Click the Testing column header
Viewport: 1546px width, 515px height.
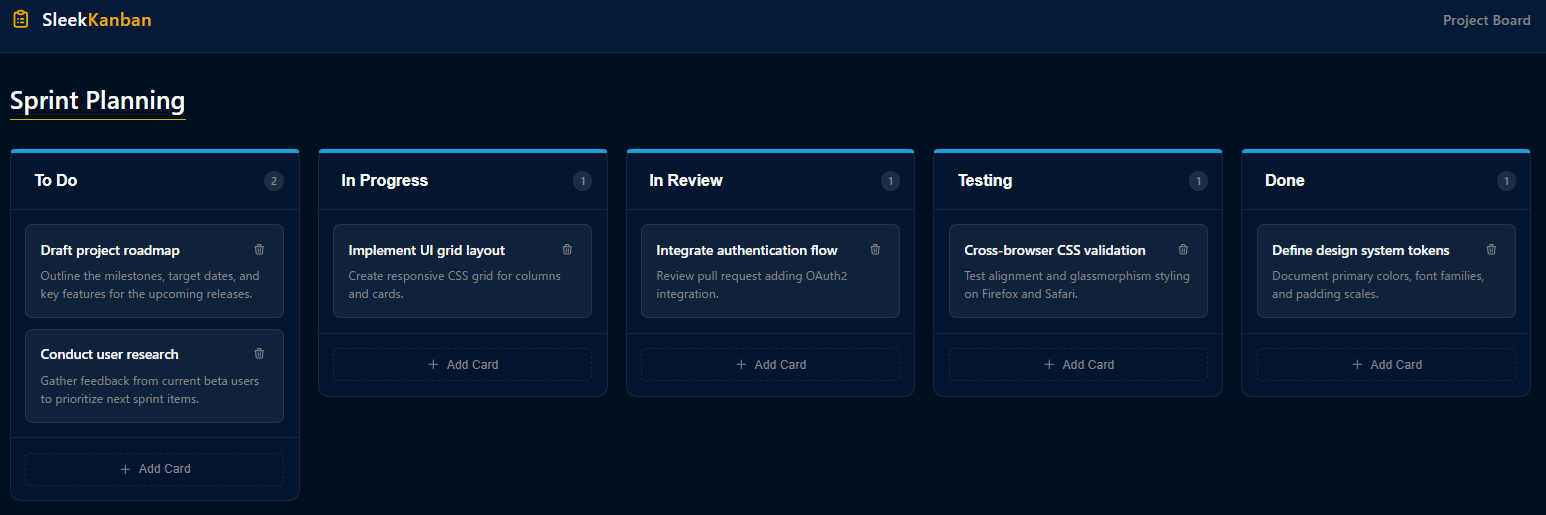point(985,181)
